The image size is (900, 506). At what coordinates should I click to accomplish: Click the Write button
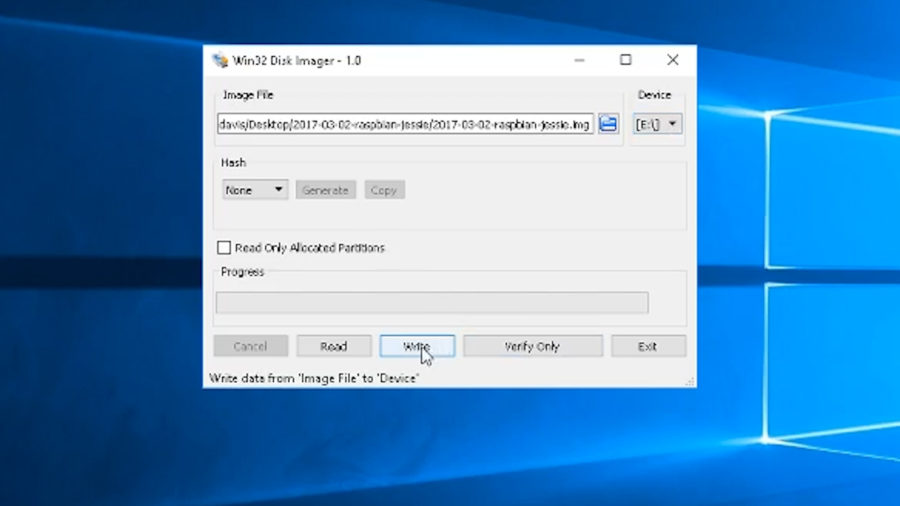(x=417, y=346)
